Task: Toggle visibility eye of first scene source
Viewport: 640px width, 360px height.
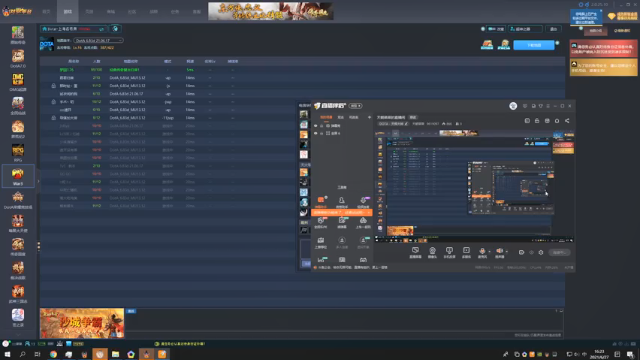Action: coord(316,126)
